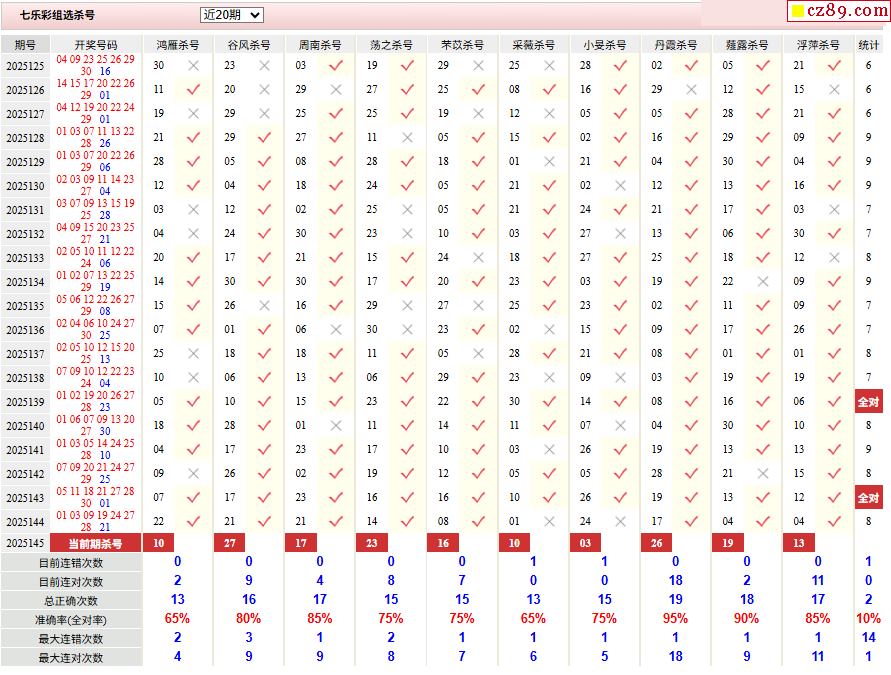Click the 谷风杀号 checkmark in row 2025128
This screenshot has width=891, height=675.
pos(264,137)
